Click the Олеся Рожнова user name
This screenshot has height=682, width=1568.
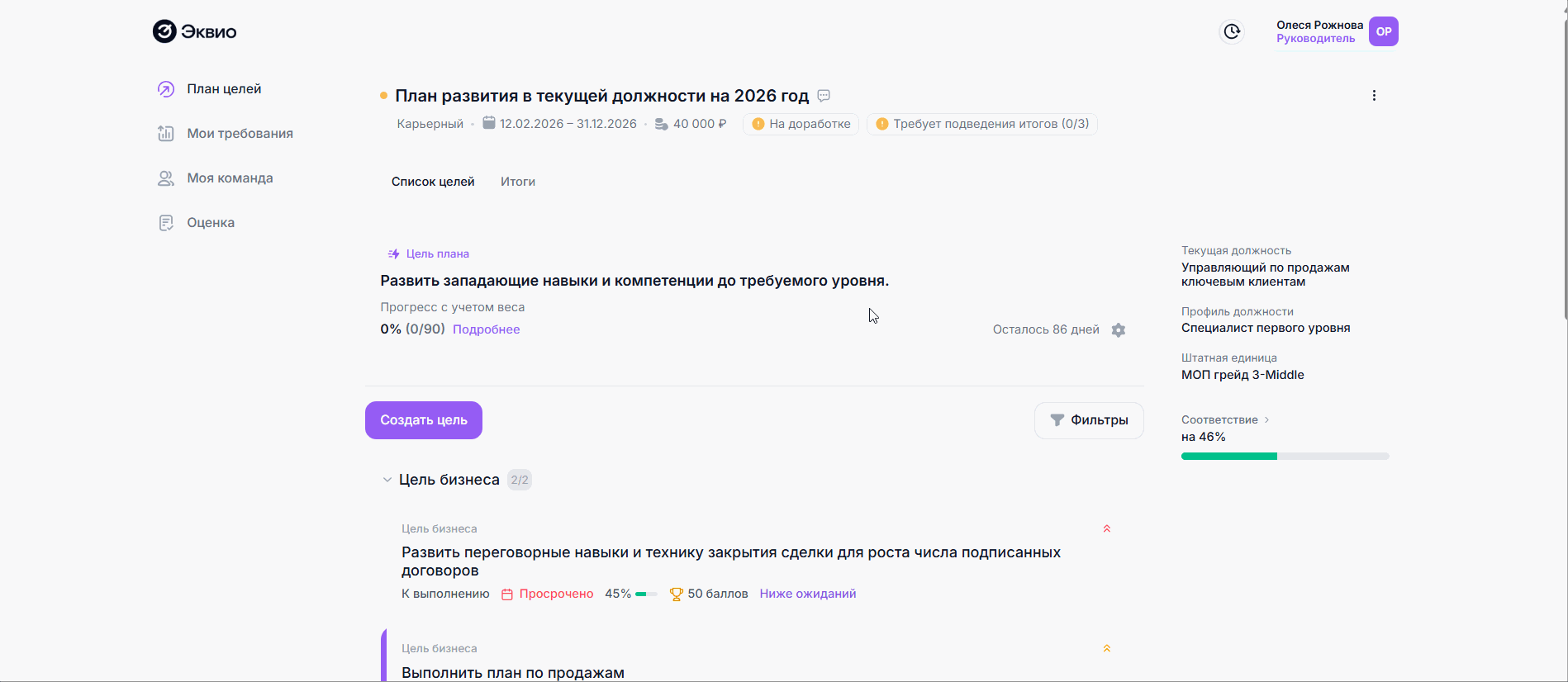(x=1319, y=25)
